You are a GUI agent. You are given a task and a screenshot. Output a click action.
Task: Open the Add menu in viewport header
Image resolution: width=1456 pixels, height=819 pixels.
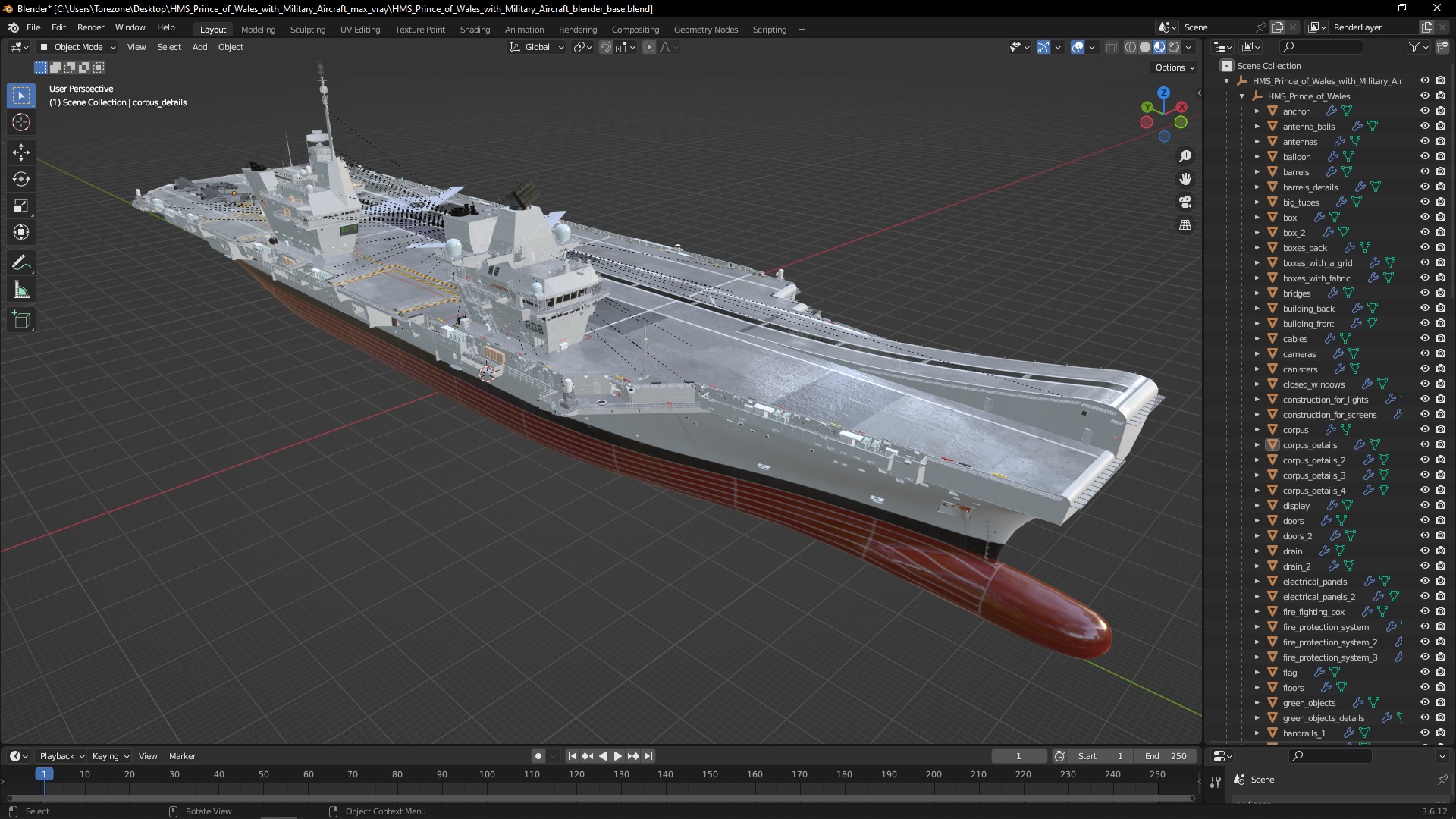[x=199, y=47]
